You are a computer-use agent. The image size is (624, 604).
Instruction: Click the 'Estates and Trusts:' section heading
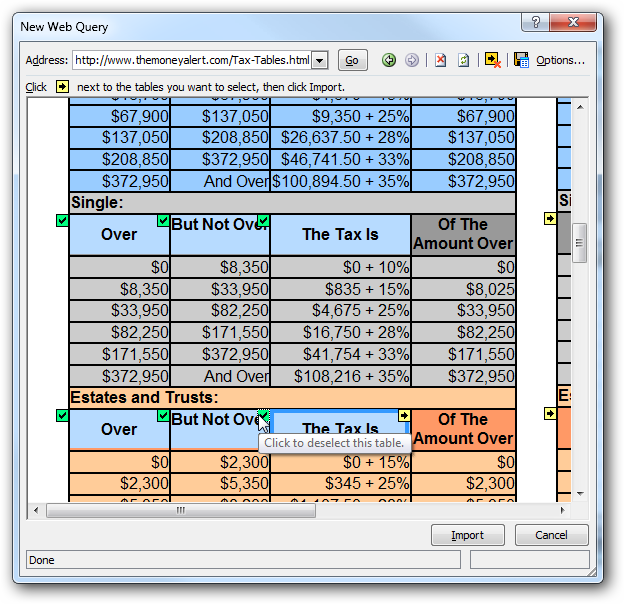pos(144,397)
